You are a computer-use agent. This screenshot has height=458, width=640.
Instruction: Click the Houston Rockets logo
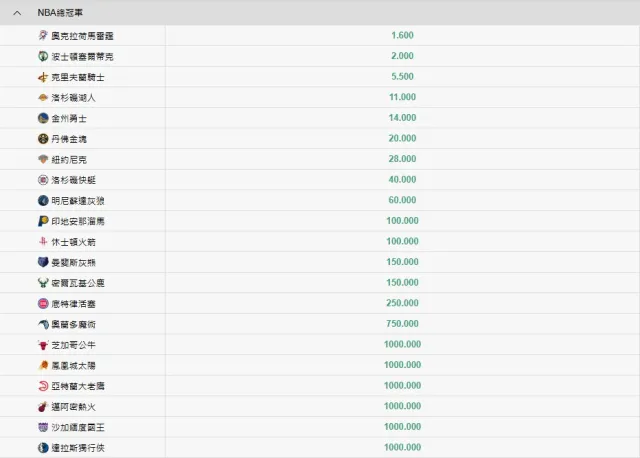43,242
